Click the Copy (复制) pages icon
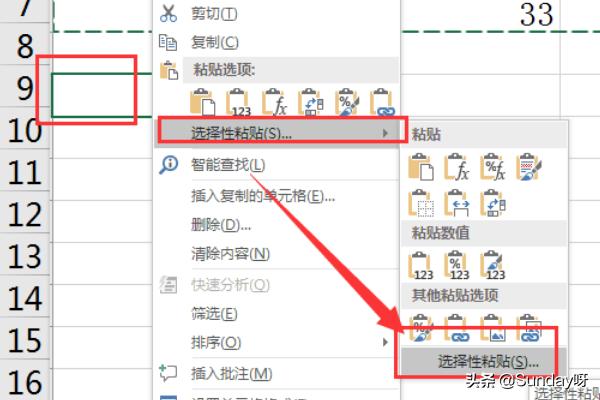This screenshot has width=600, height=400. click(x=168, y=42)
